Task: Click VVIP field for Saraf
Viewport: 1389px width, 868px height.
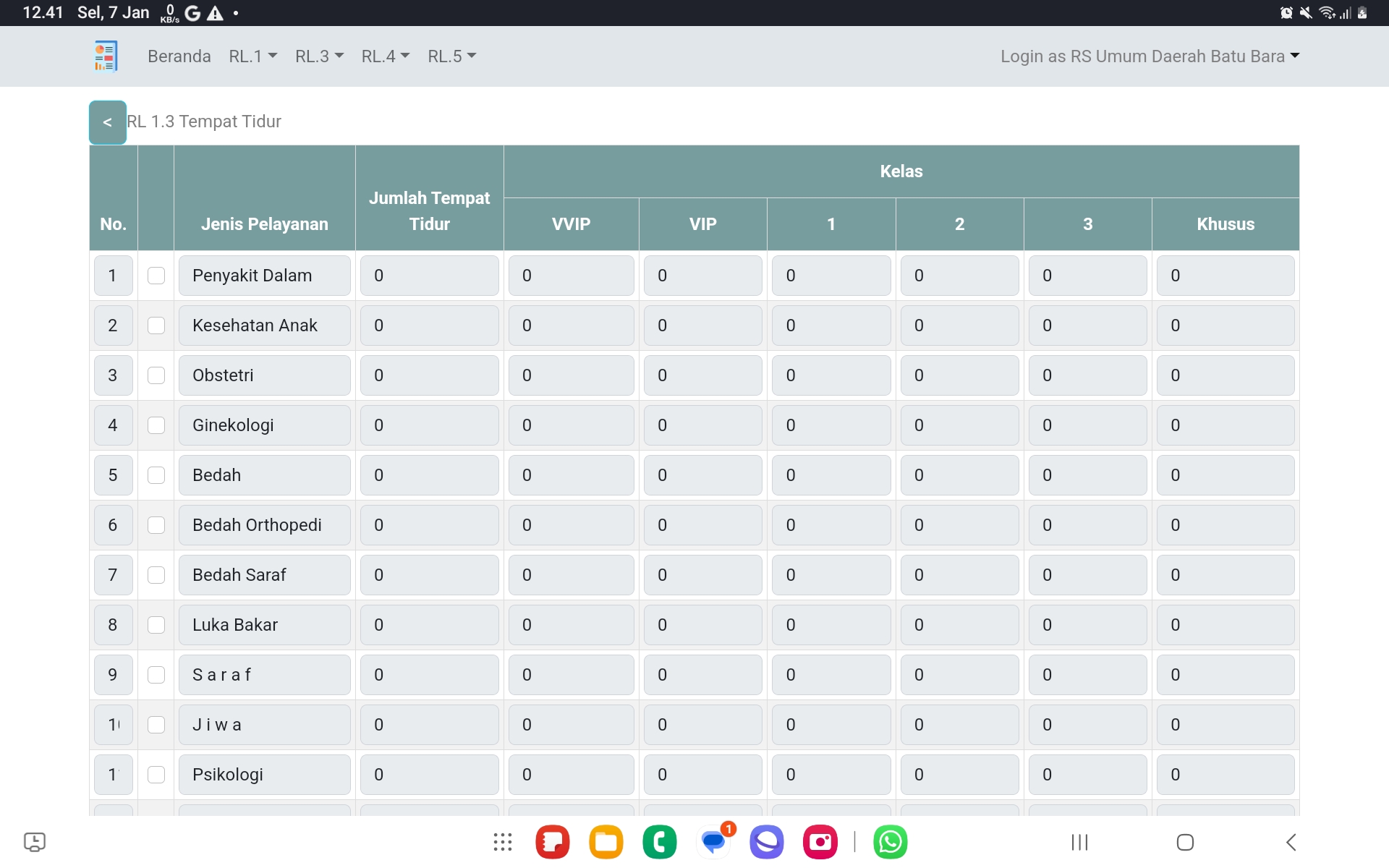Action: point(572,675)
